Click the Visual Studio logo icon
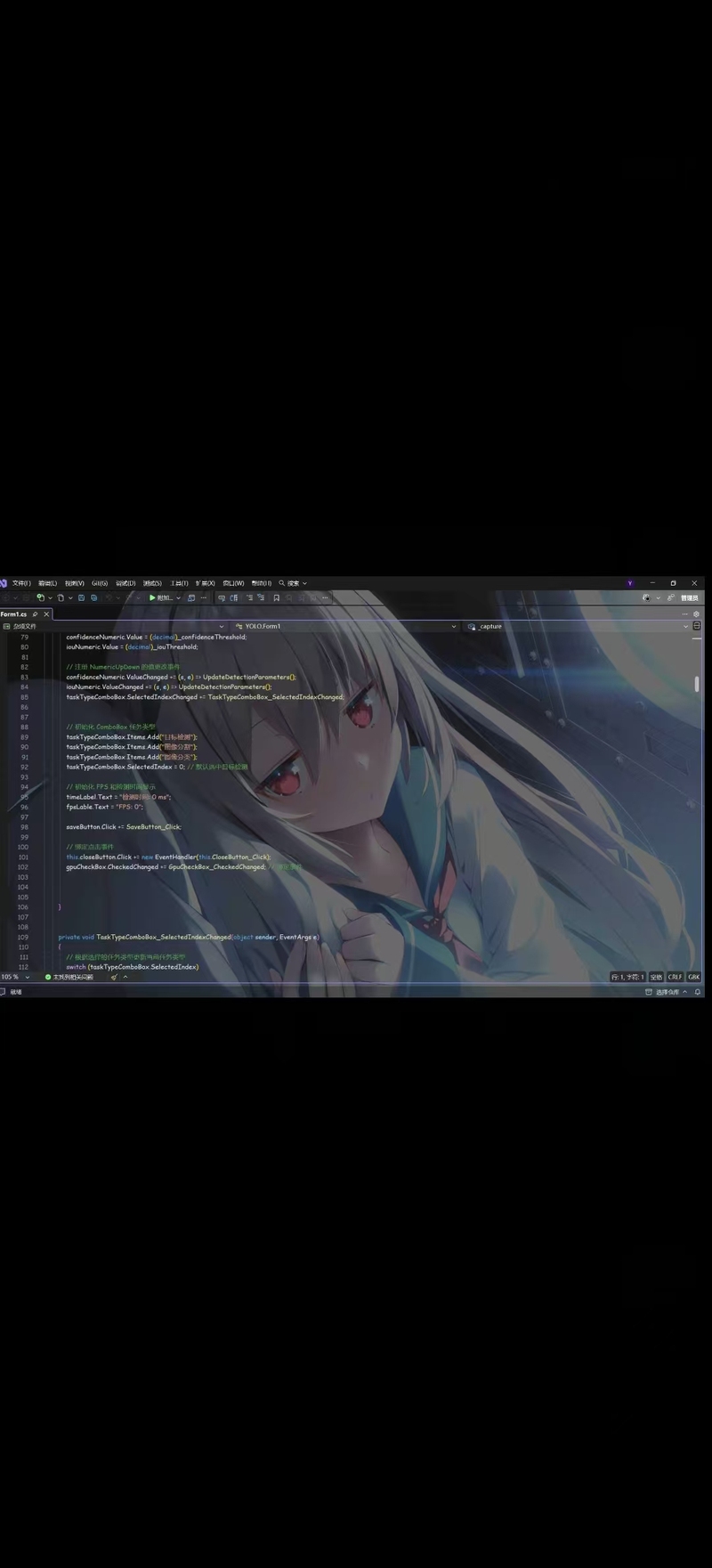Image resolution: width=712 pixels, height=1568 pixels. click(x=4, y=583)
